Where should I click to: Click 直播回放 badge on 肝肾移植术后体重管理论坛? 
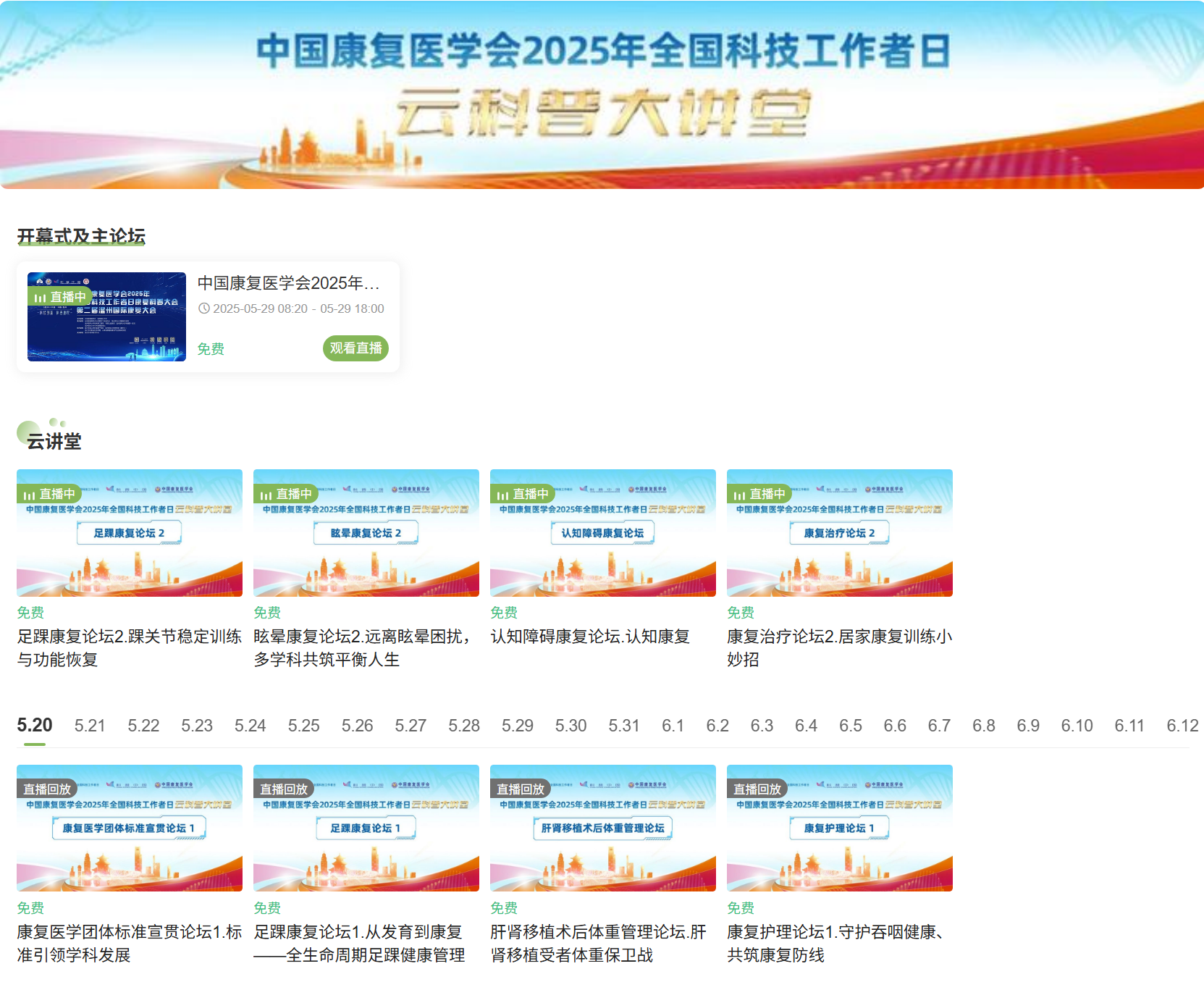(x=521, y=789)
